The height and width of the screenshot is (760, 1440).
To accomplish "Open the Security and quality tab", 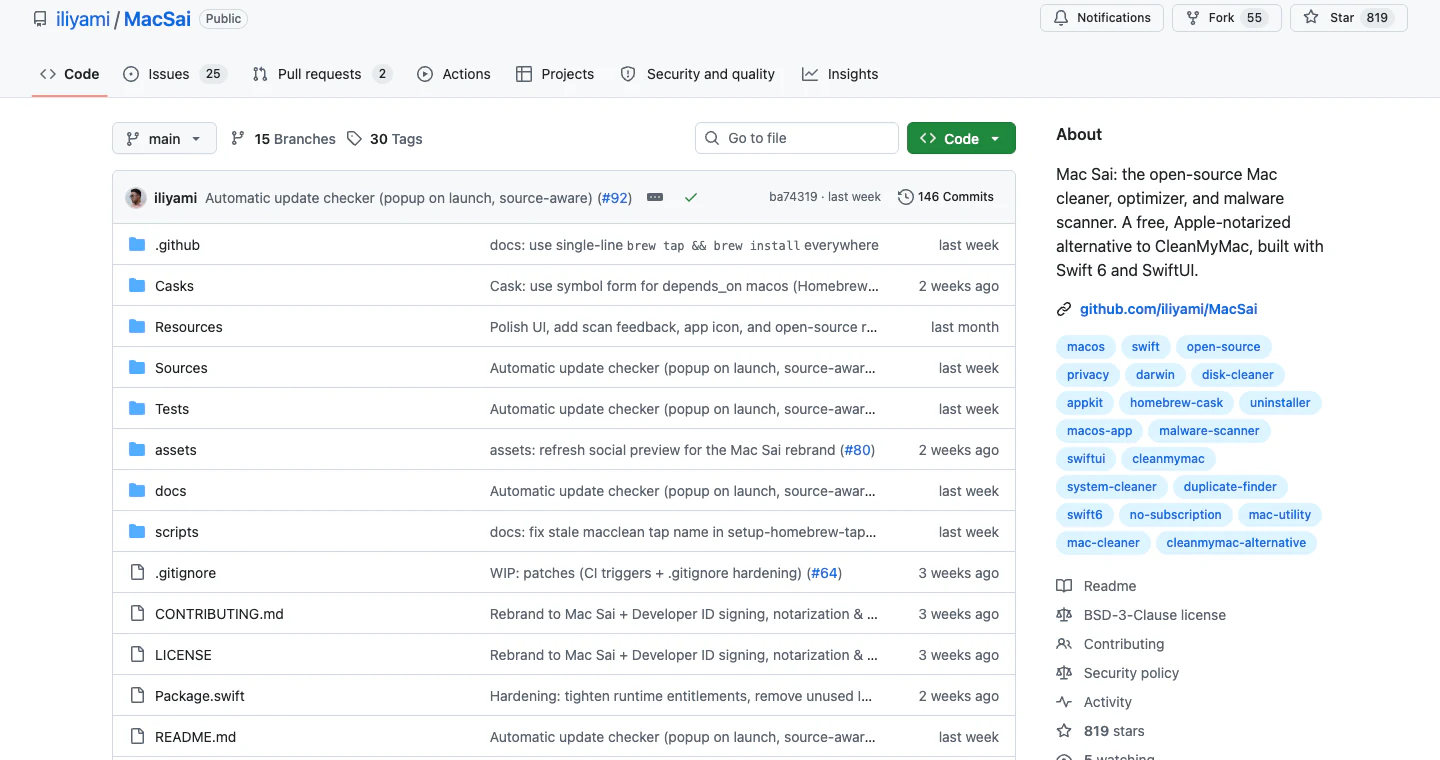I will (x=698, y=74).
